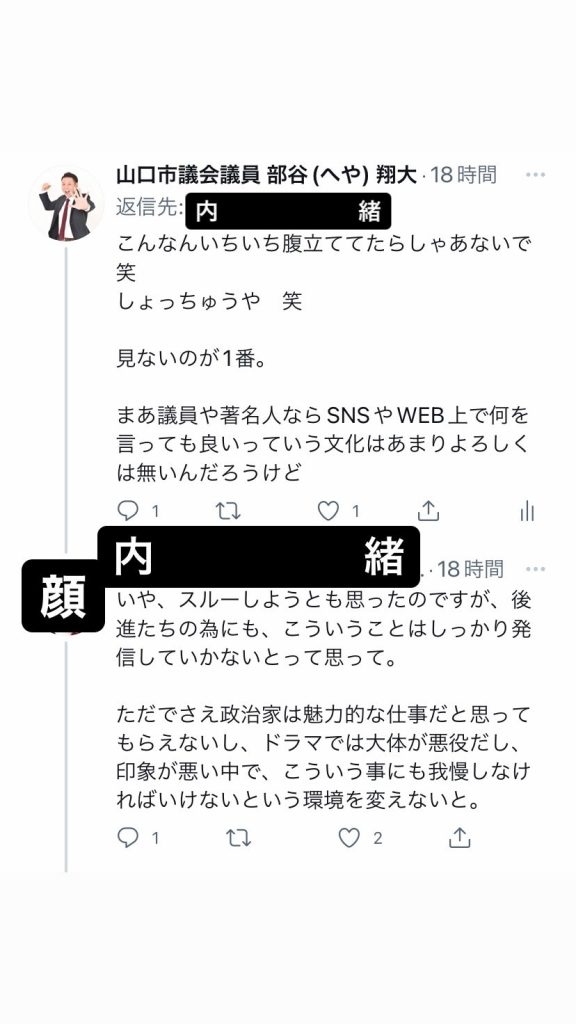Viewport: 576px width, 1024px height.
Task: Open tweet text starting いや、スルーしようとも思った
Action: tap(325, 699)
